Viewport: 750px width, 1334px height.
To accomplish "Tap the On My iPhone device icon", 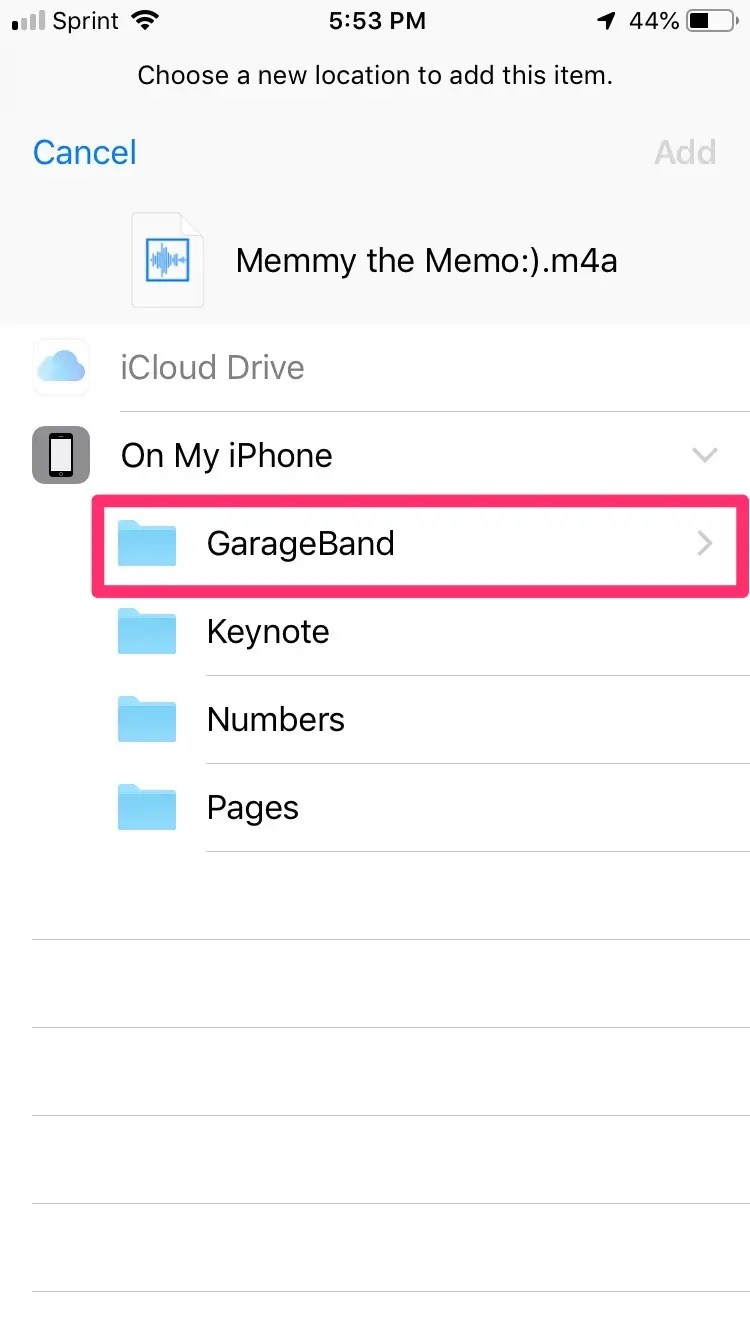I will tap(61, 455).
